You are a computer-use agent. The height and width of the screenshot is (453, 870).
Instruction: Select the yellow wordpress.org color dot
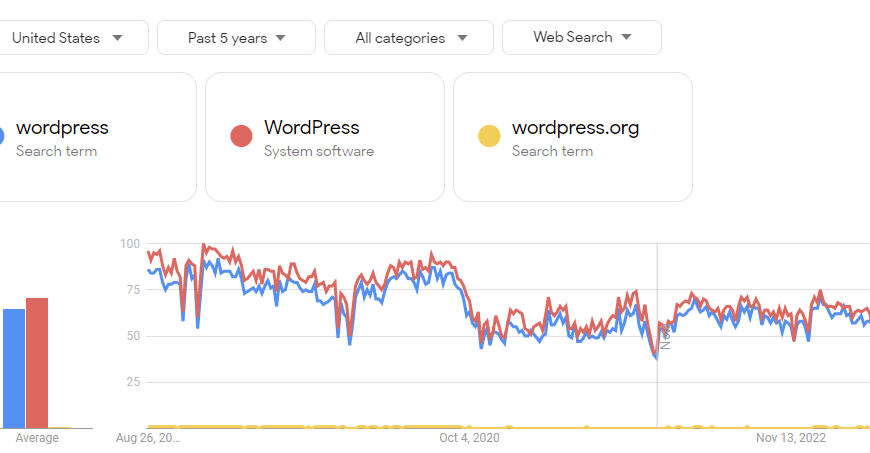489,136
